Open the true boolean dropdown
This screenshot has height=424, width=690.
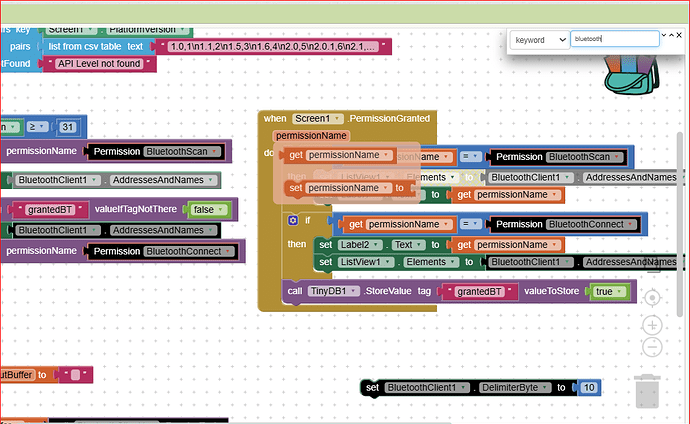609,292
